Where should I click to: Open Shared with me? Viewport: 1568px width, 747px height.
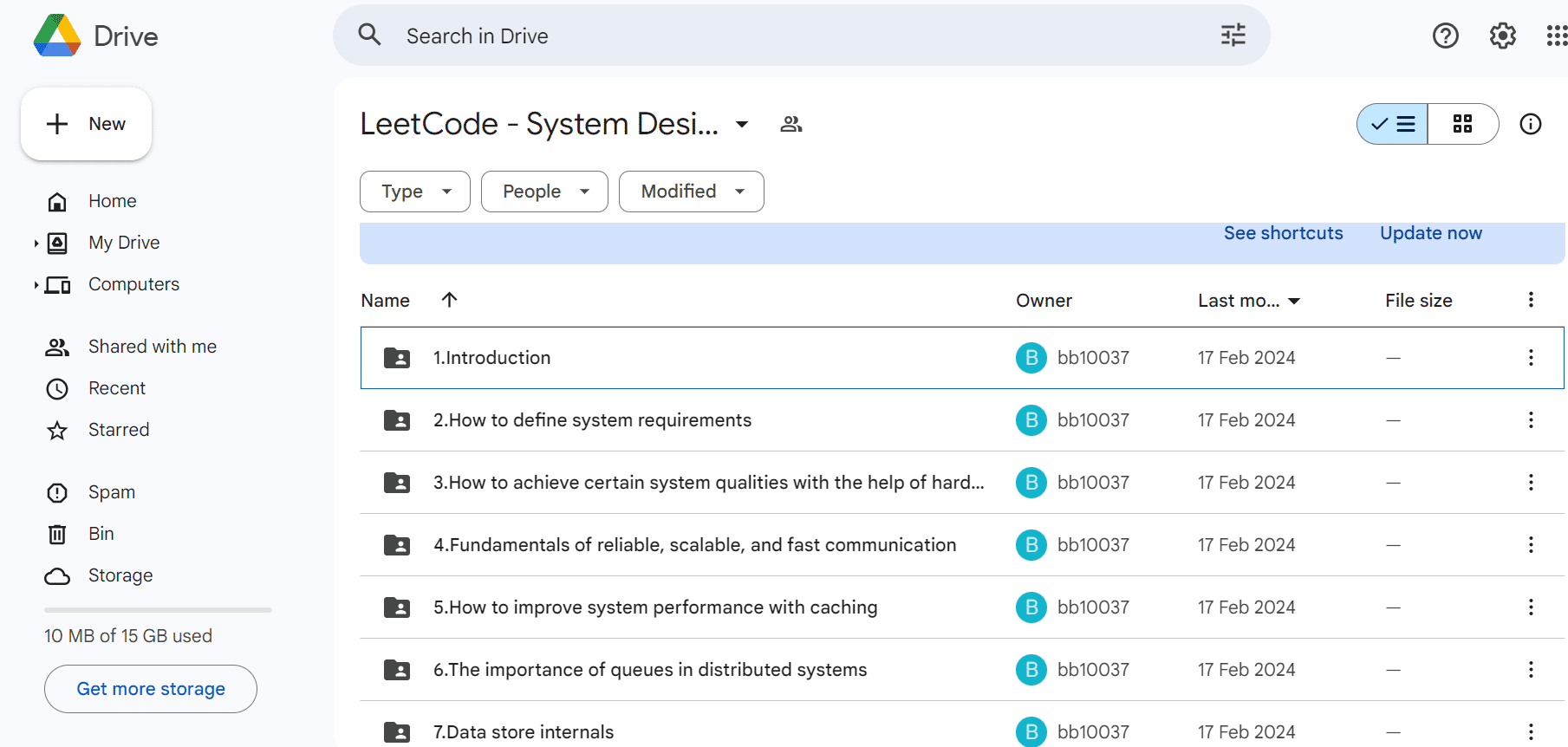tap(153, 347)
